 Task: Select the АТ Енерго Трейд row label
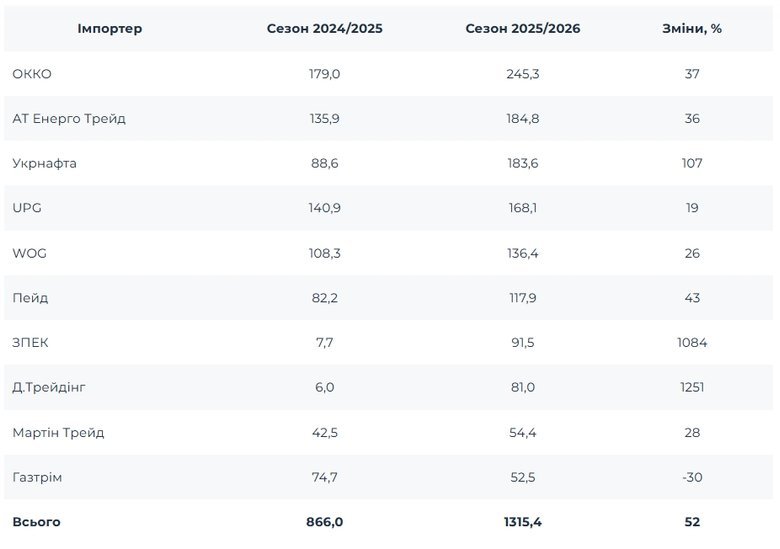(x=69, y=119)
